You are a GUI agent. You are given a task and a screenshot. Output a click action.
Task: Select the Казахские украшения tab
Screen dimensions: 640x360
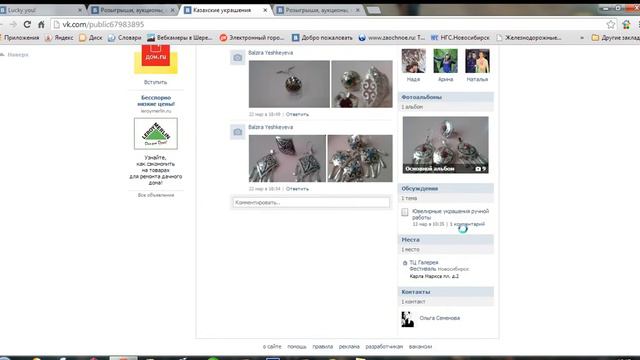click(222, 10)
